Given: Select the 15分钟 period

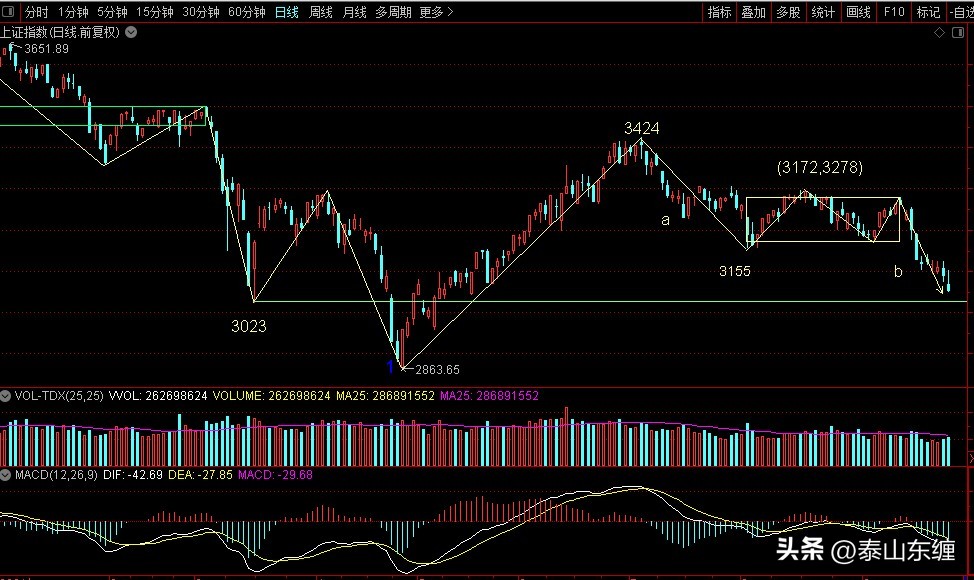Looking at the screenshot, I should (155, 12).
